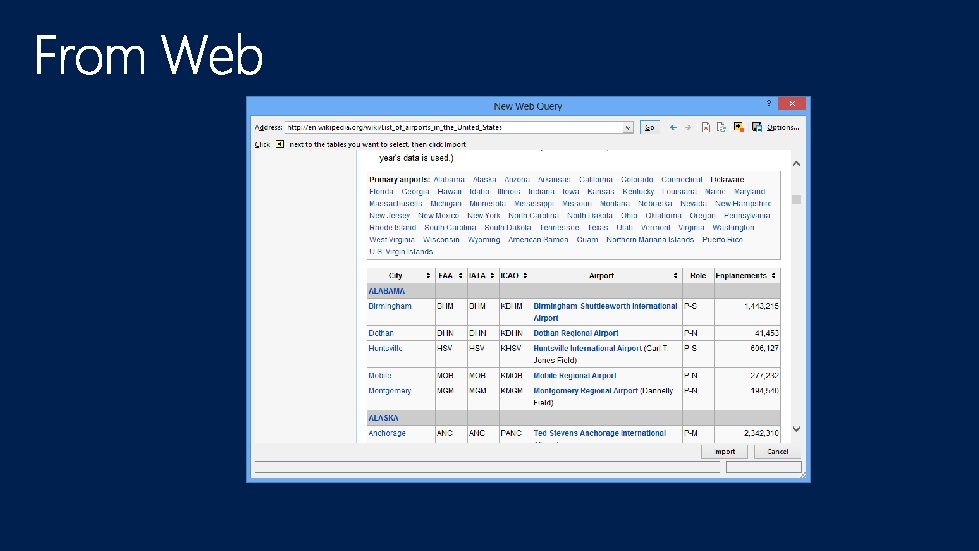This screenshot has width=979, height=551.
Task: Open the Wyoming link in Primary airports
Action: click(484, 240)
